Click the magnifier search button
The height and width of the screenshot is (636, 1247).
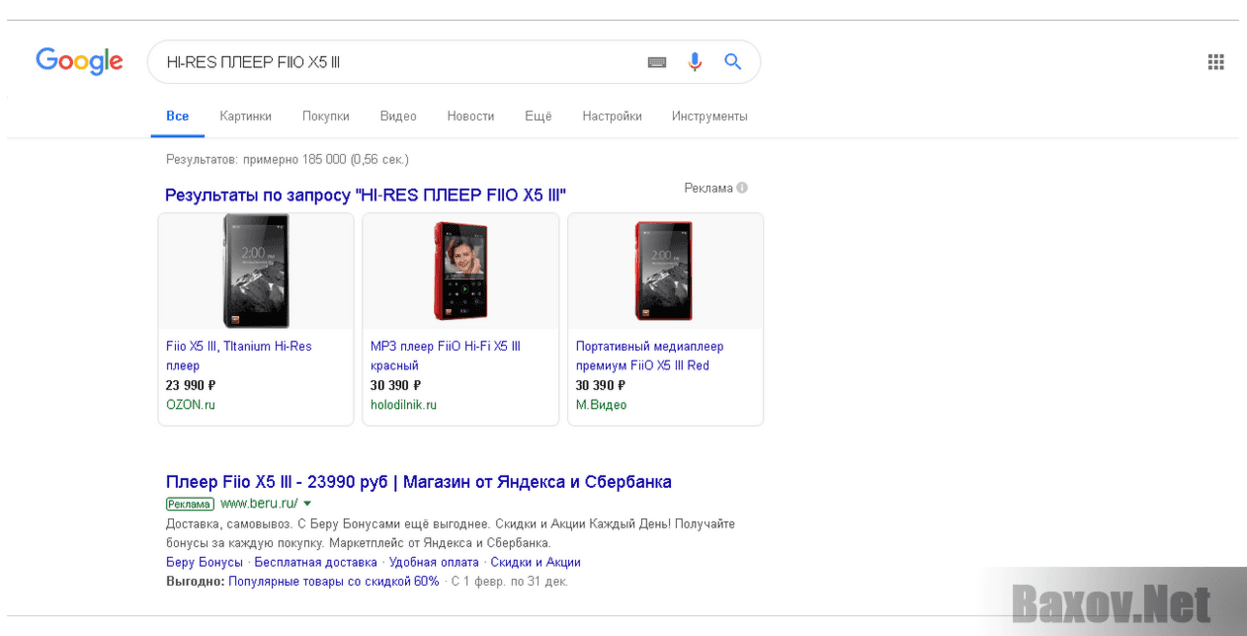733,62
